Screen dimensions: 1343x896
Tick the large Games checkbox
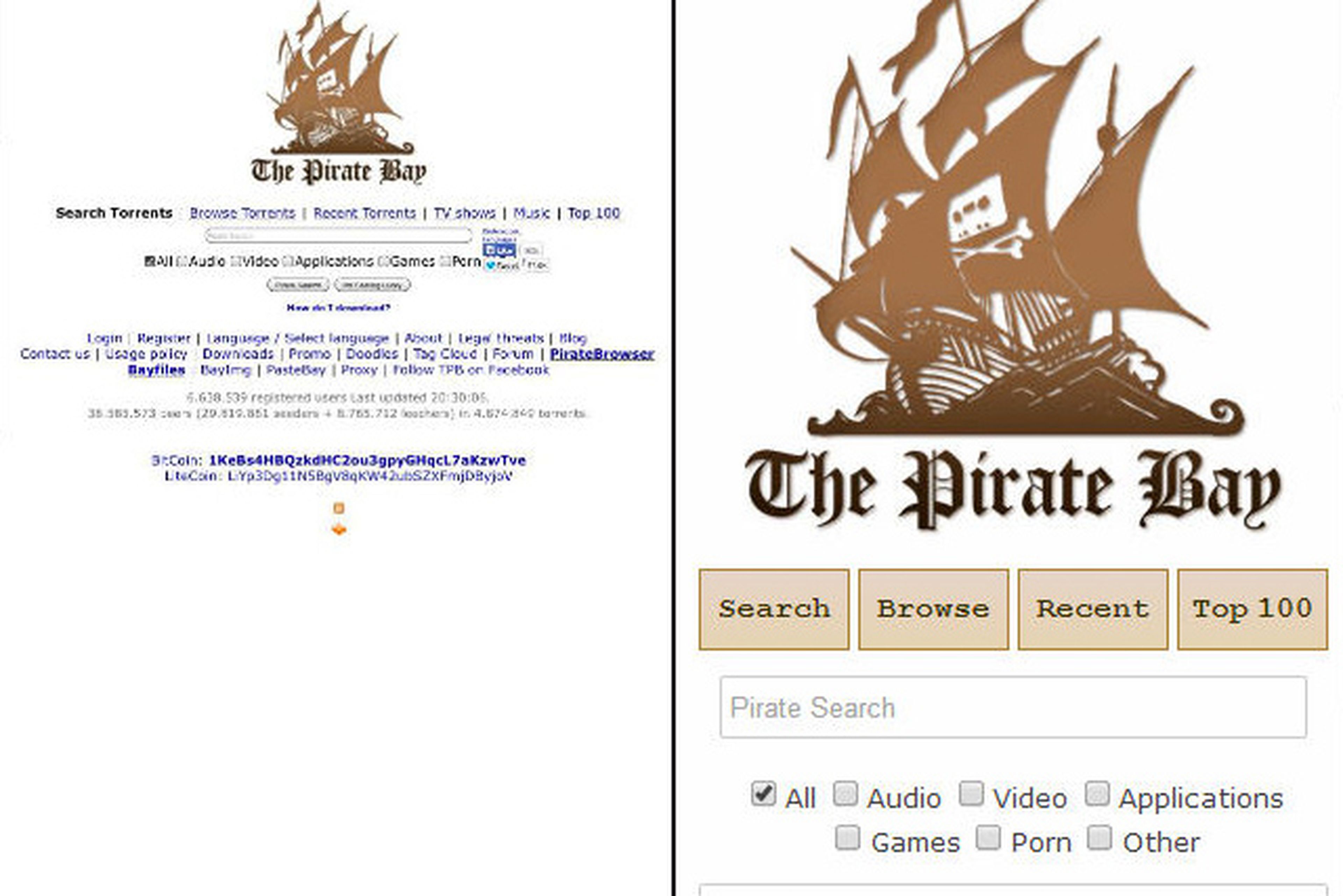[847, 838]
